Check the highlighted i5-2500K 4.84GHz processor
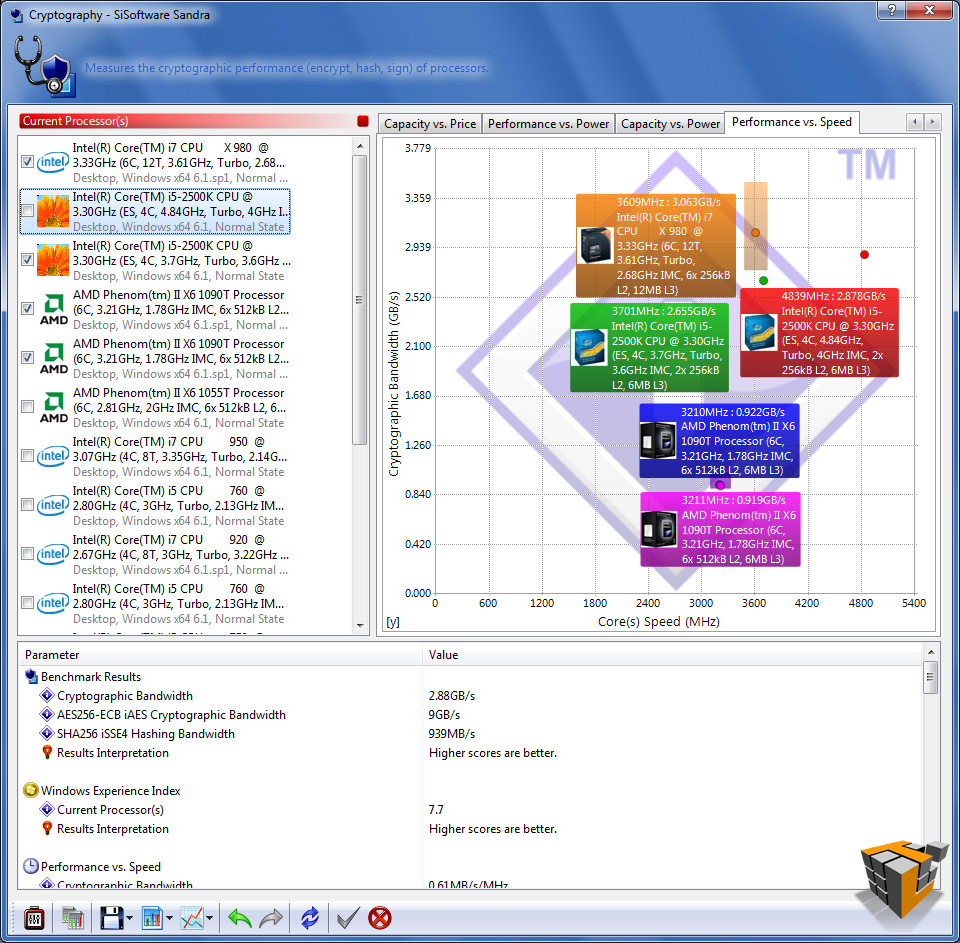This screenshot has width=960, height=943. coord(27,211)
